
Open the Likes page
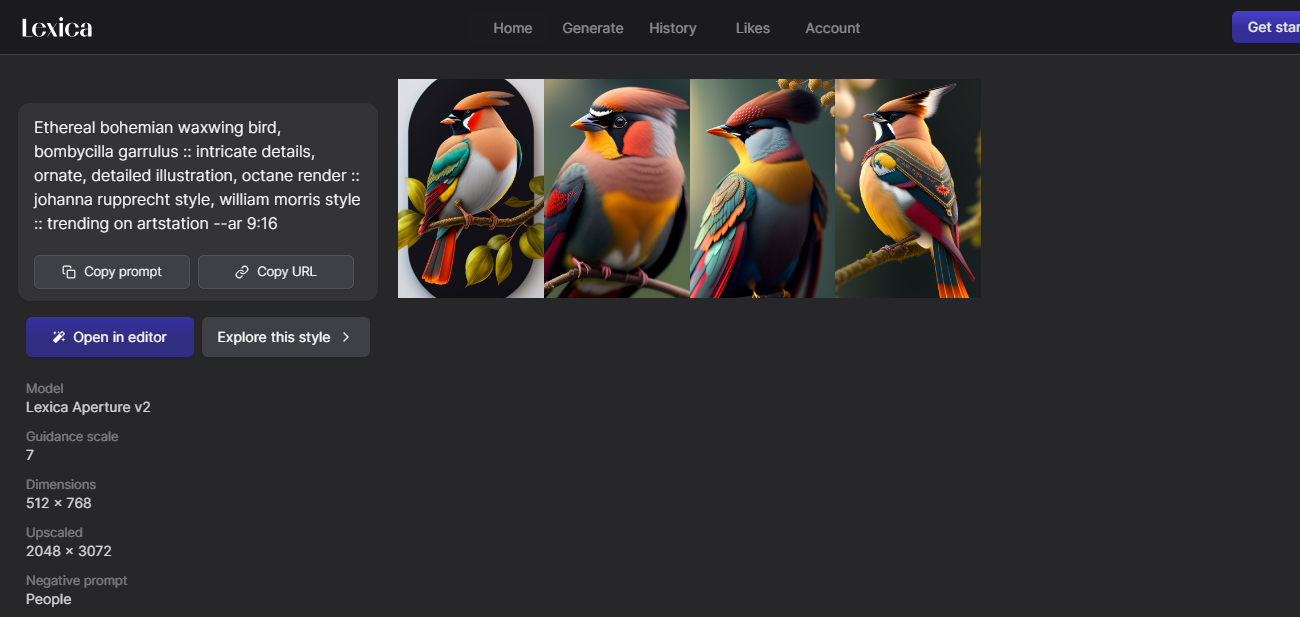752,28
